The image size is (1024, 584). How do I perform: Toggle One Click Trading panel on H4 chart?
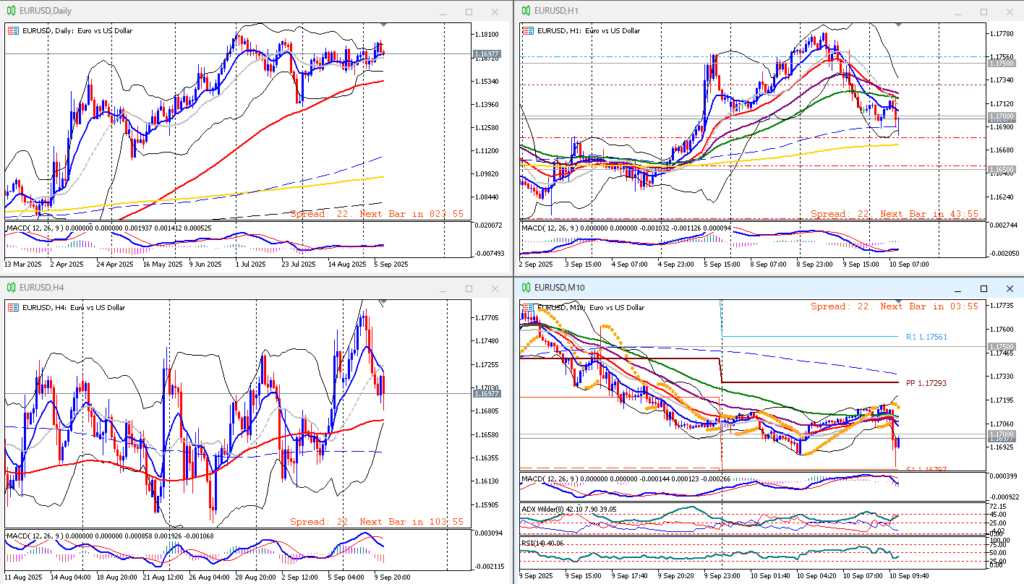(x=12, y=308)
